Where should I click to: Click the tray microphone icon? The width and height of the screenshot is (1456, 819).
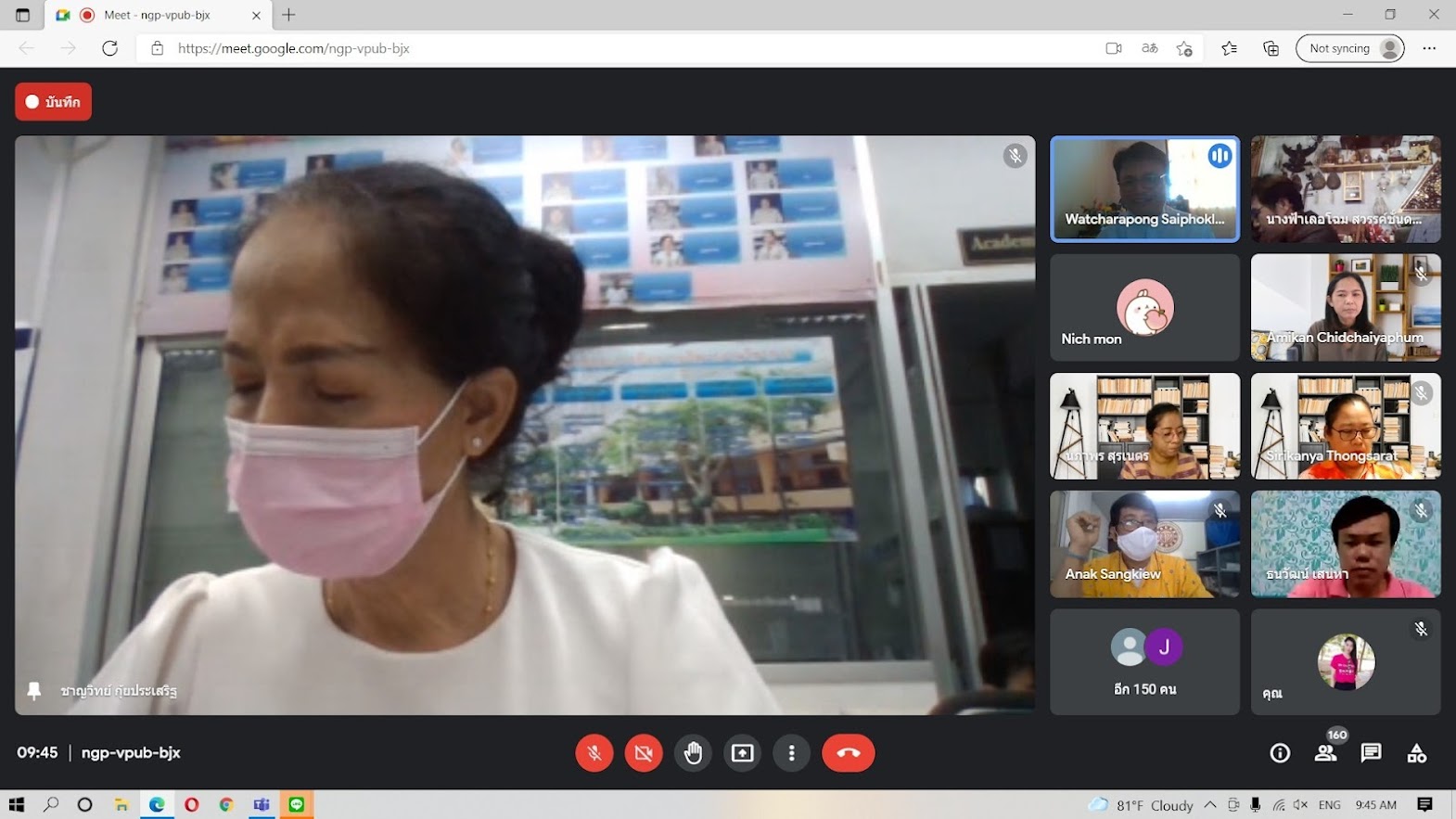pyautogui.click(x=1256, y=804)
